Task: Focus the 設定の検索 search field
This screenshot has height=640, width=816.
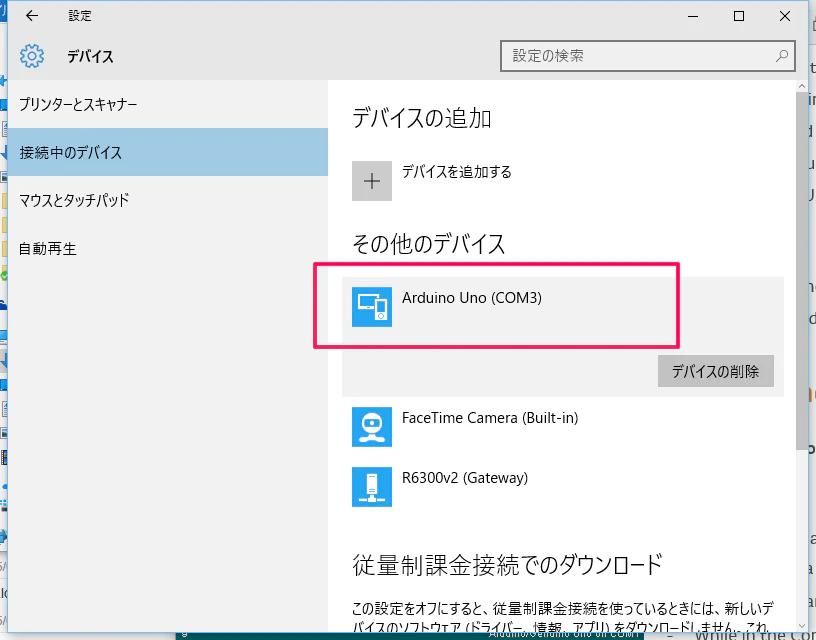Action: pyautogui.click(x=647, y=56)
